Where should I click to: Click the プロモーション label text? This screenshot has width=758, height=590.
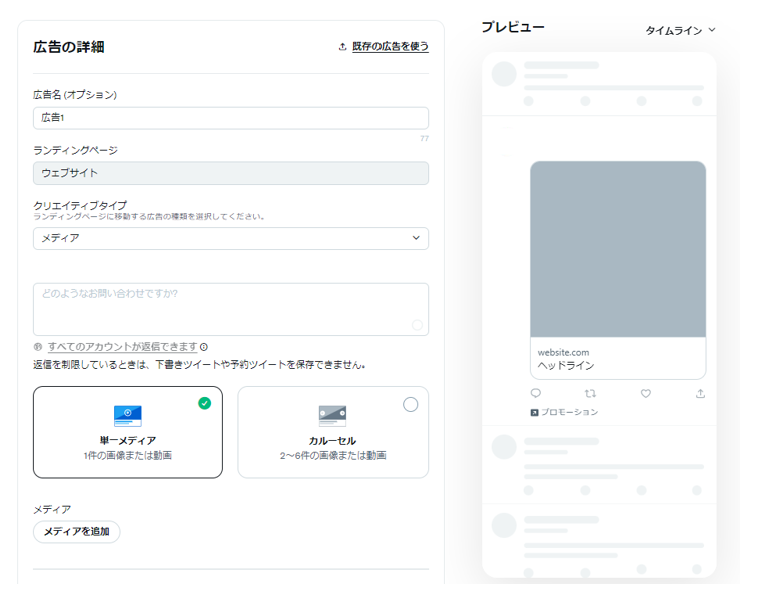569,412
